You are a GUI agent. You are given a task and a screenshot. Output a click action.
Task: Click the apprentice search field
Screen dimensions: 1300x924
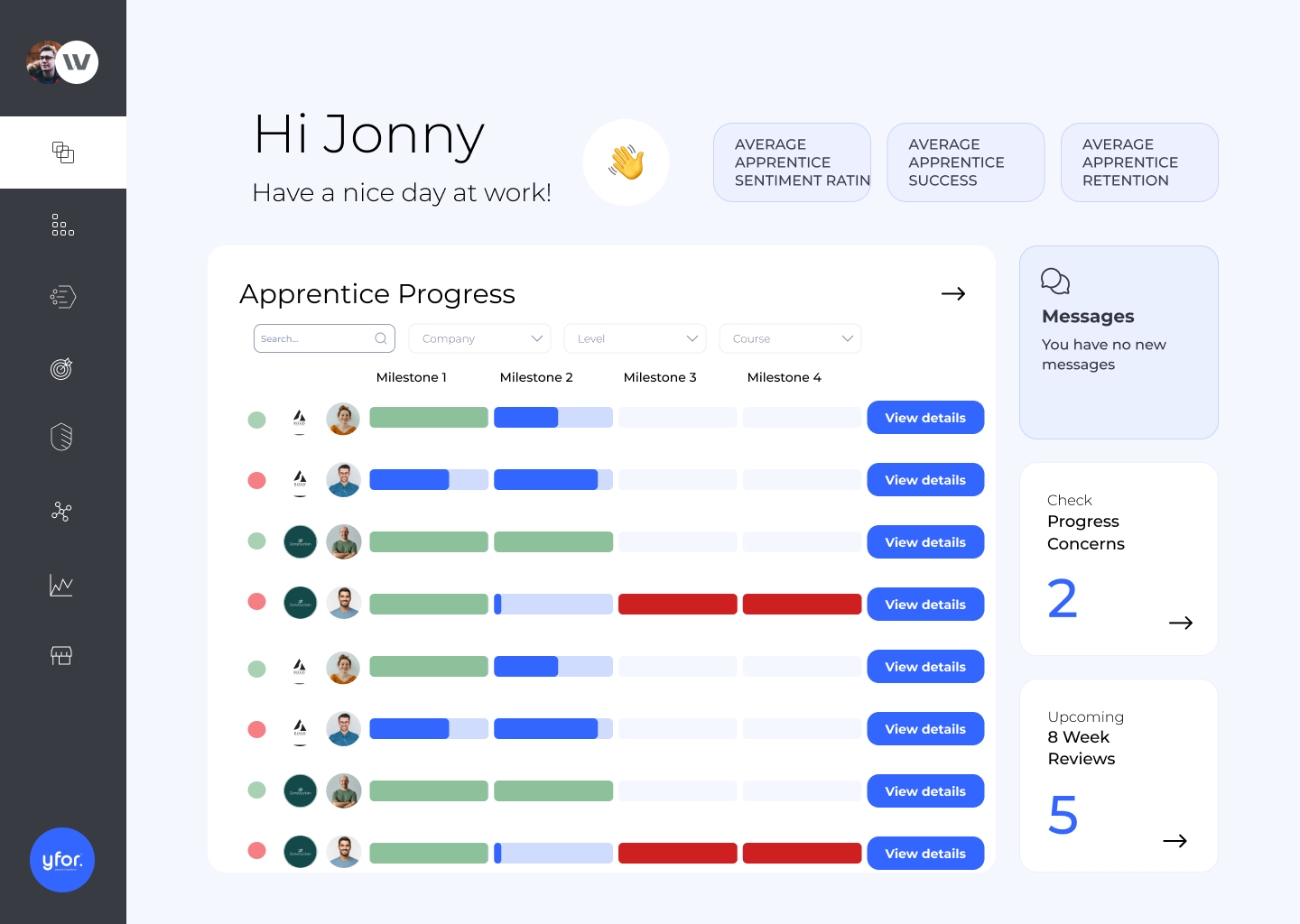(x=316, y=337)
